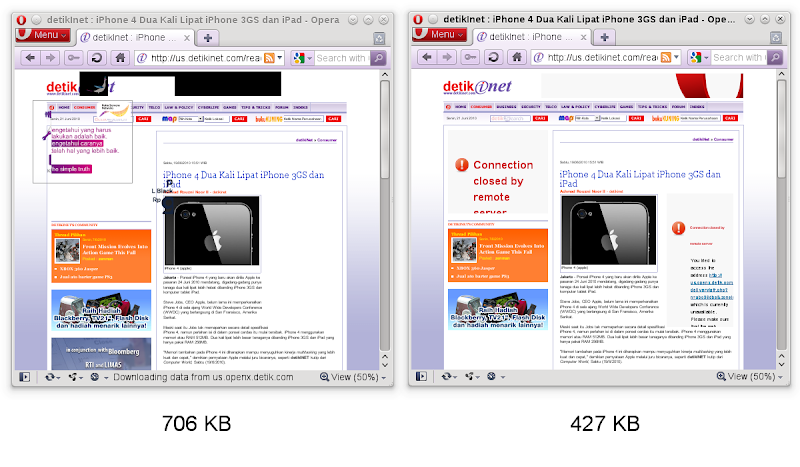Screen dimensions: 800x467
Task: Click iPhone 4 photo in left window's article
Action: (212, 230)
